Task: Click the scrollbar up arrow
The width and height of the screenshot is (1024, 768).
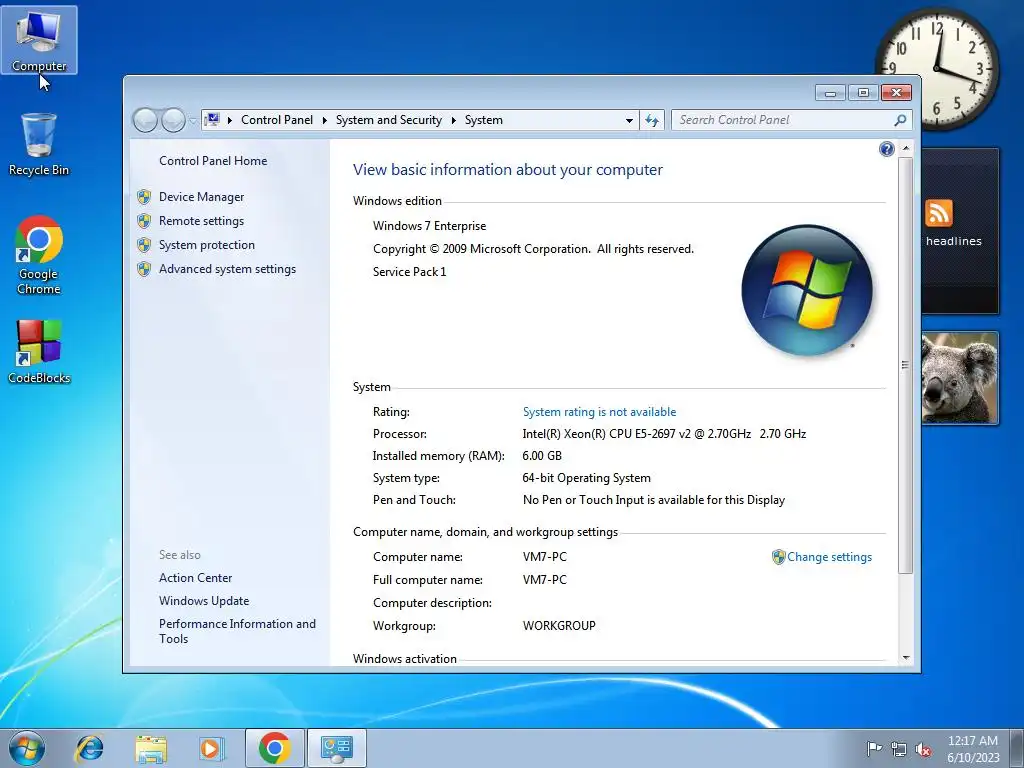Action: coord(906,148)
